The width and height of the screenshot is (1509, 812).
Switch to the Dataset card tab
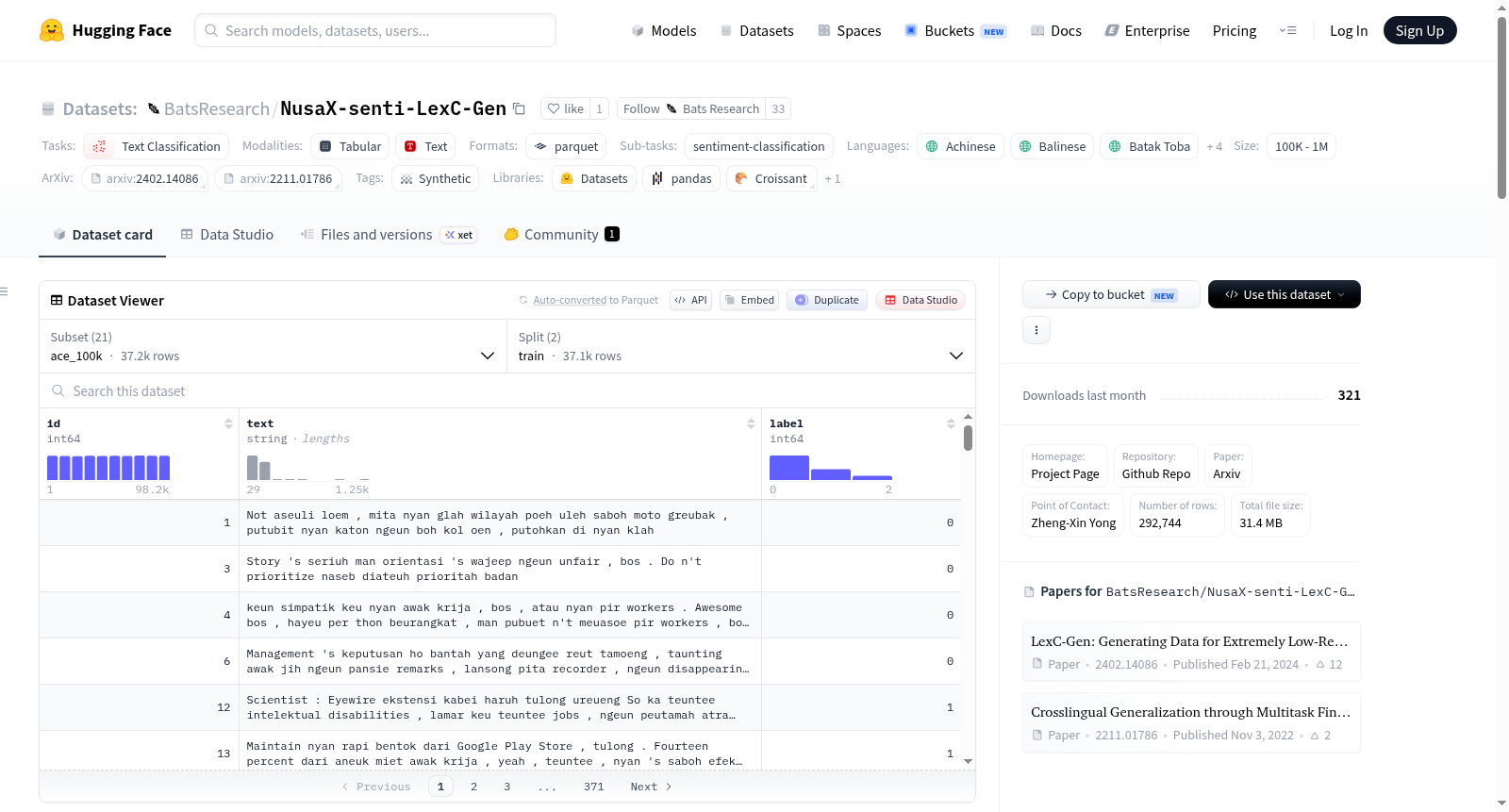102,235
